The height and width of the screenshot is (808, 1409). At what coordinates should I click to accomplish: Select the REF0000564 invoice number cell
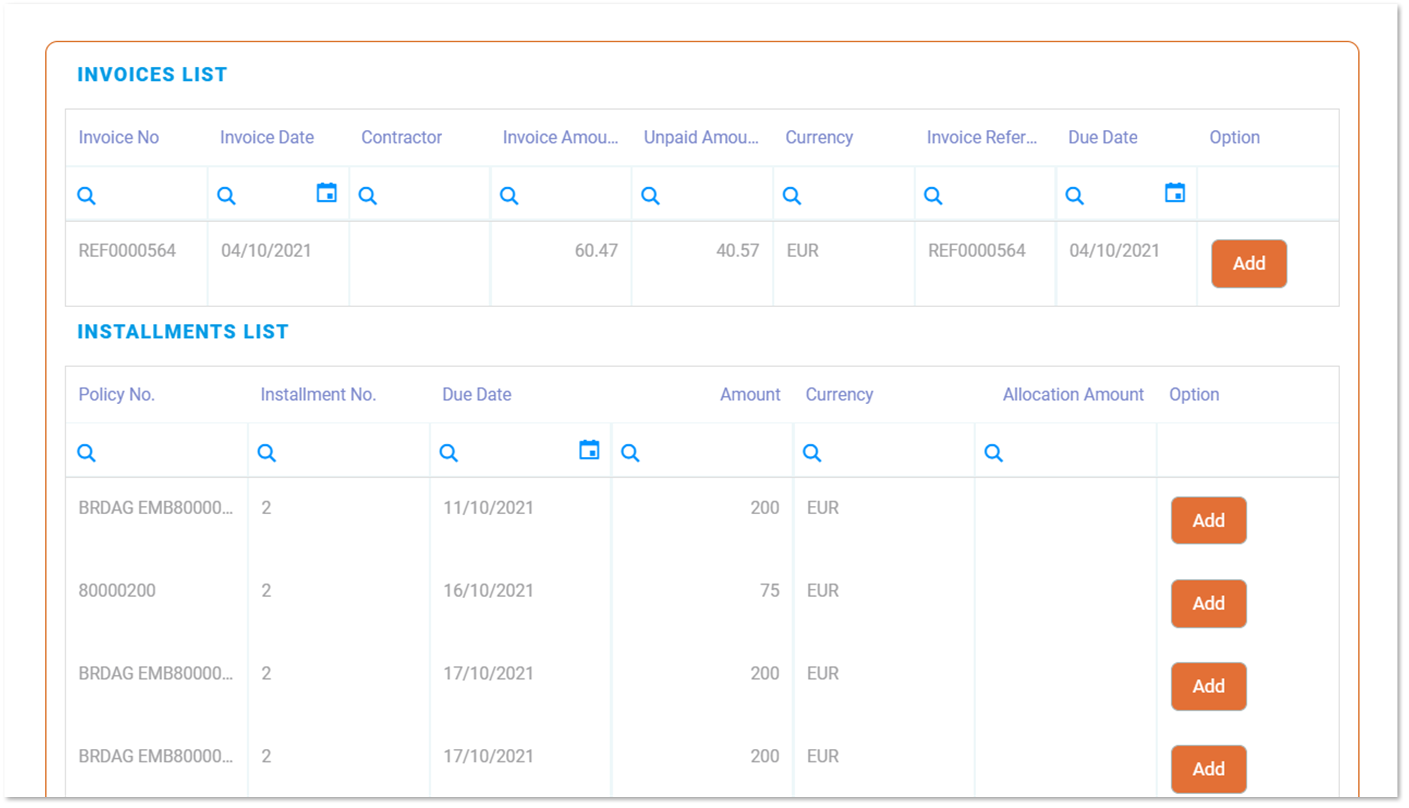point(127,251)
